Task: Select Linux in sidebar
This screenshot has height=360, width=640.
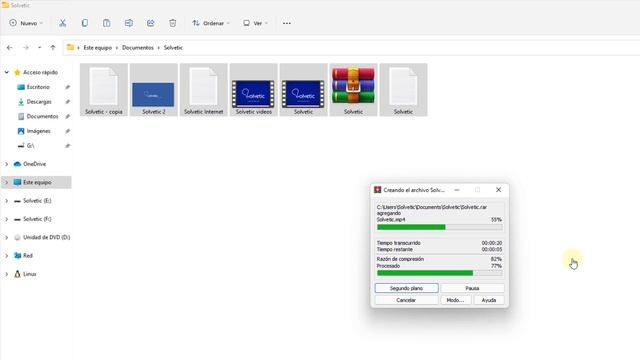Action: coord(29,274)
